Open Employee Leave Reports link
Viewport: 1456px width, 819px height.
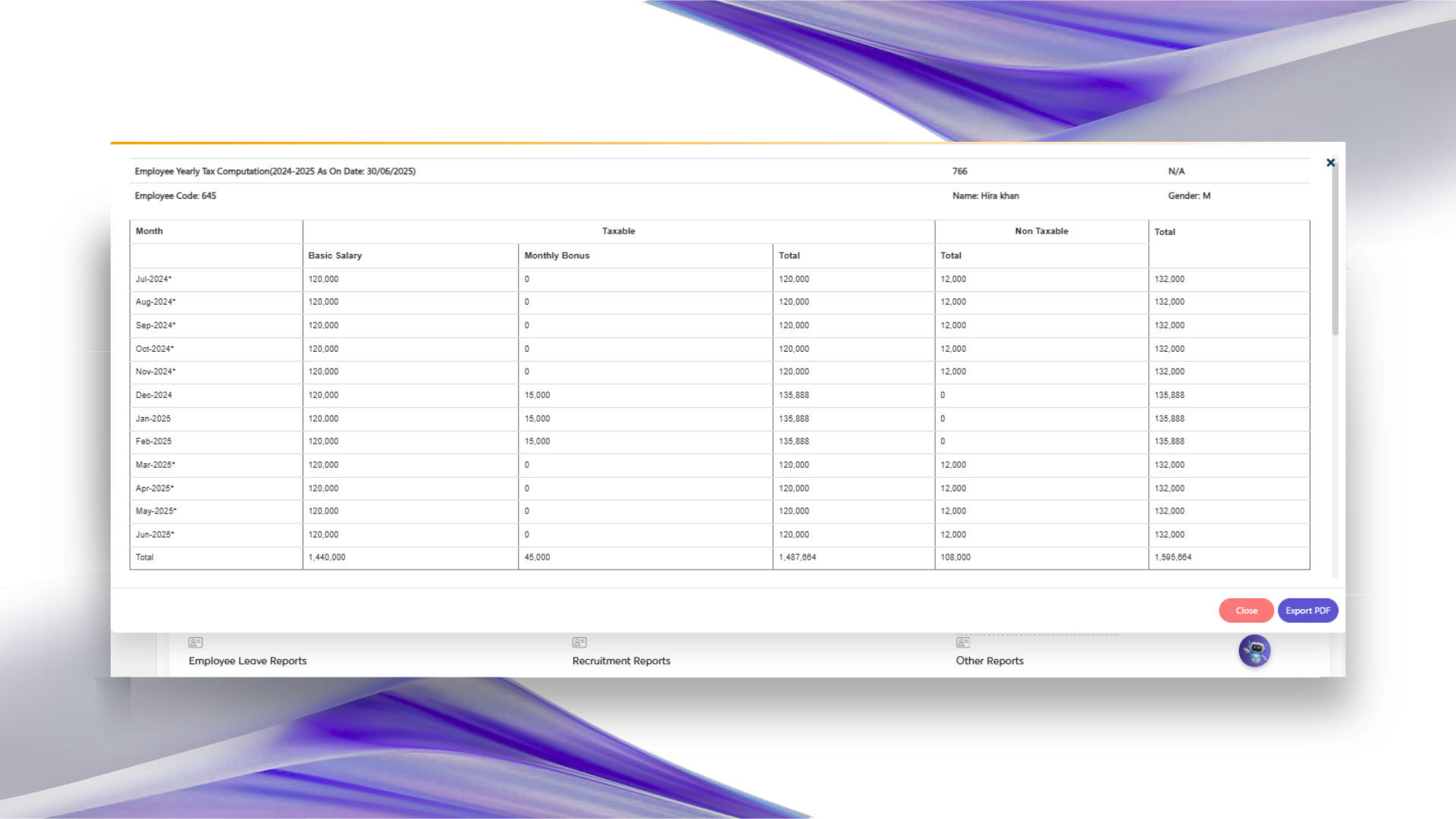click(247, 661)
